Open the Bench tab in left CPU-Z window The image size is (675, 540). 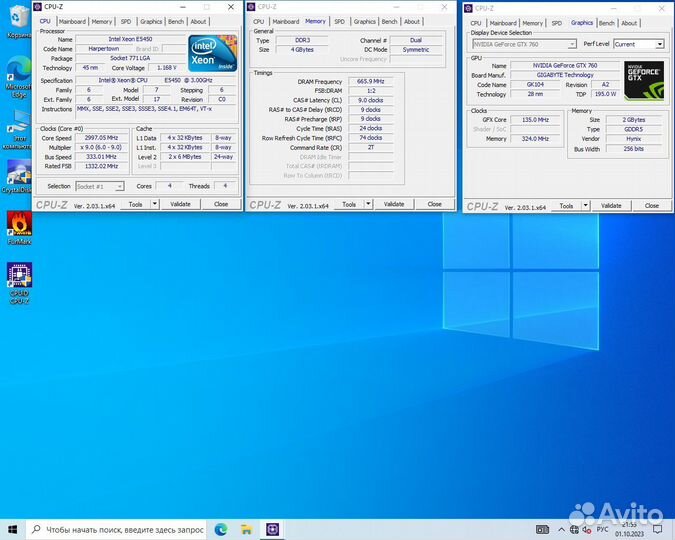pos(176,22)
